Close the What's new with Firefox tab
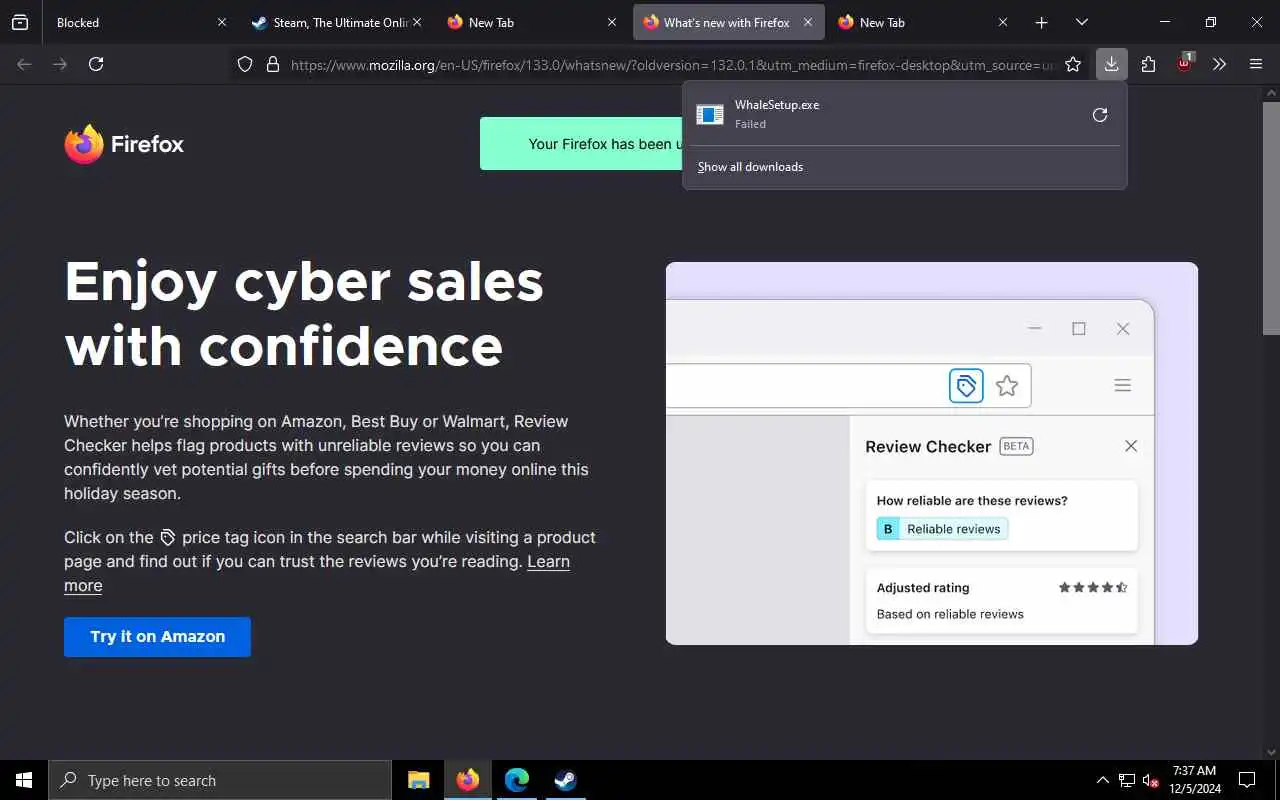Screen dimensions: 1280x800 point(808,22)
